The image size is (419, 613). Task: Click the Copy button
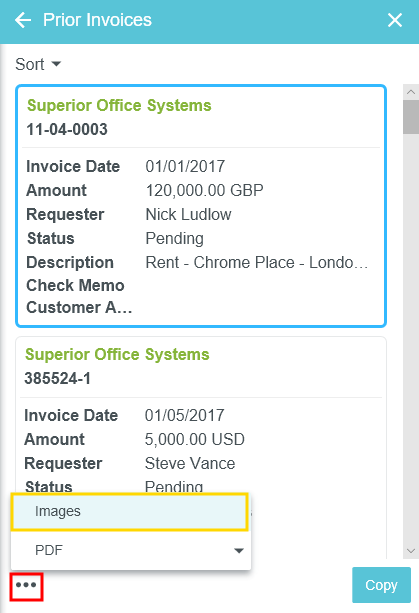pos(381,585)
